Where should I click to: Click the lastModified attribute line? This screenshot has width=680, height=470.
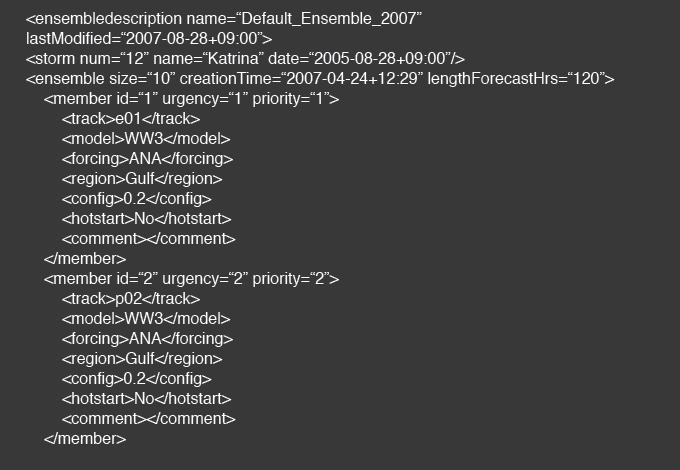point(149,39)
